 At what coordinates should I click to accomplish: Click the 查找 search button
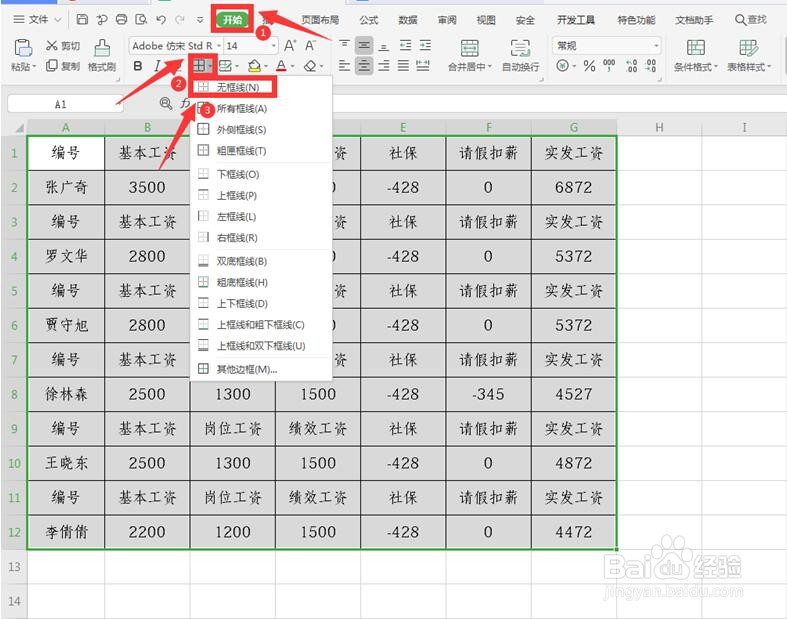751,20
